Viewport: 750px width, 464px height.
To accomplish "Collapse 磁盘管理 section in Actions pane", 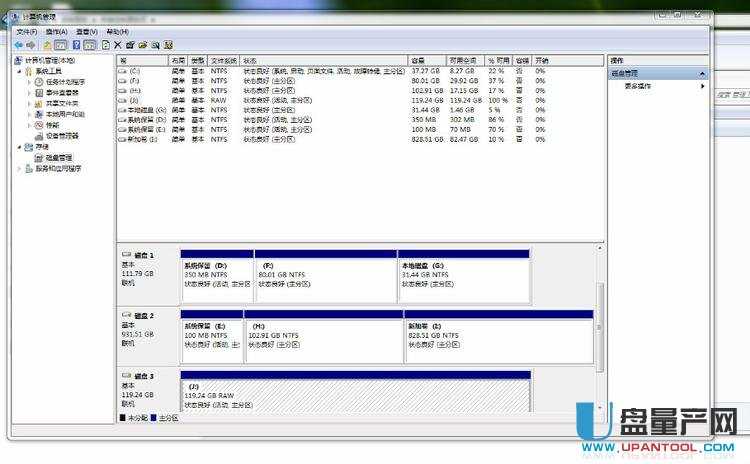I will 703,74.
